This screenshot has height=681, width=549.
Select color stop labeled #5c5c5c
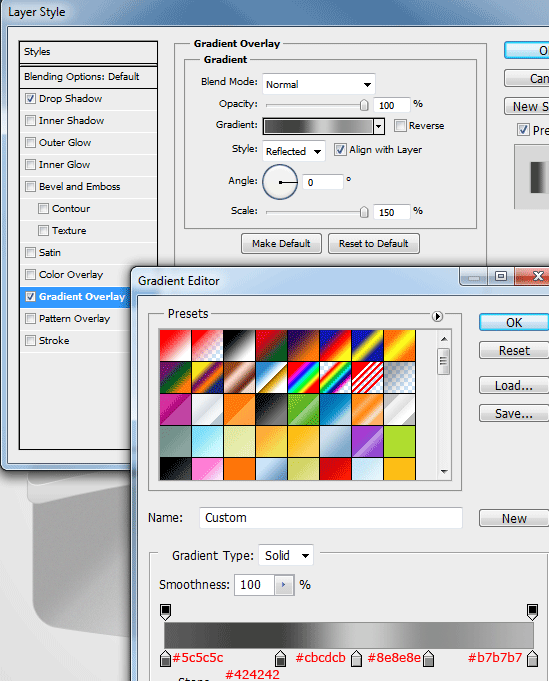pos(165,658)
